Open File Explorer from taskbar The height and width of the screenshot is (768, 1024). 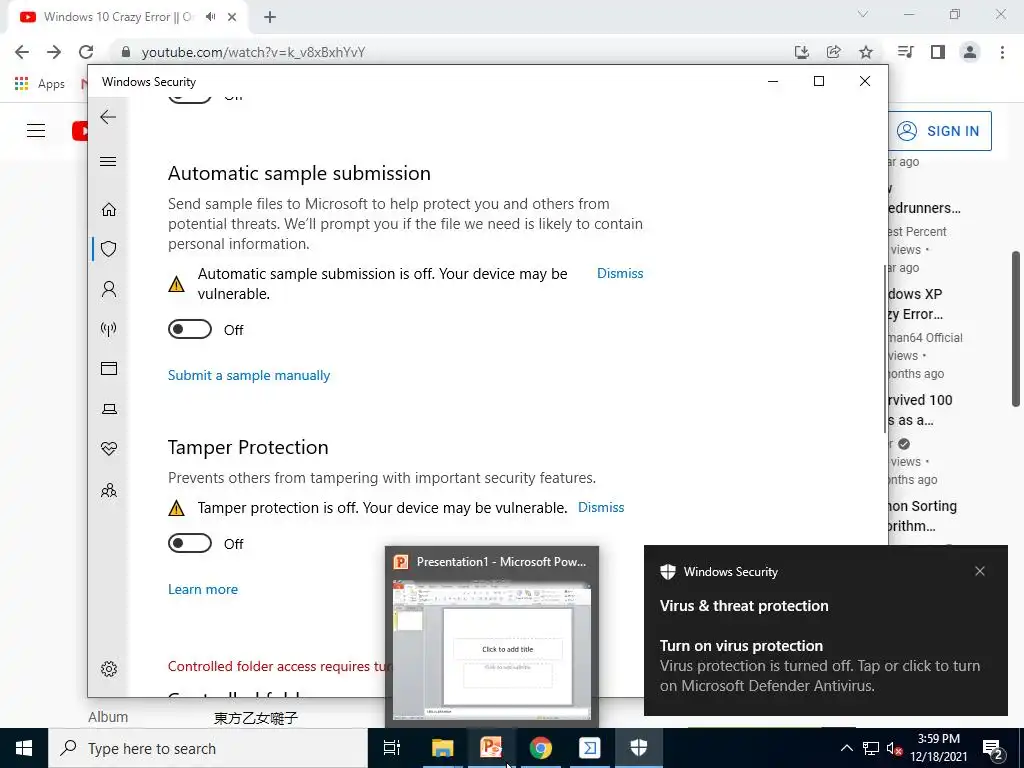(x=442, y=748)
